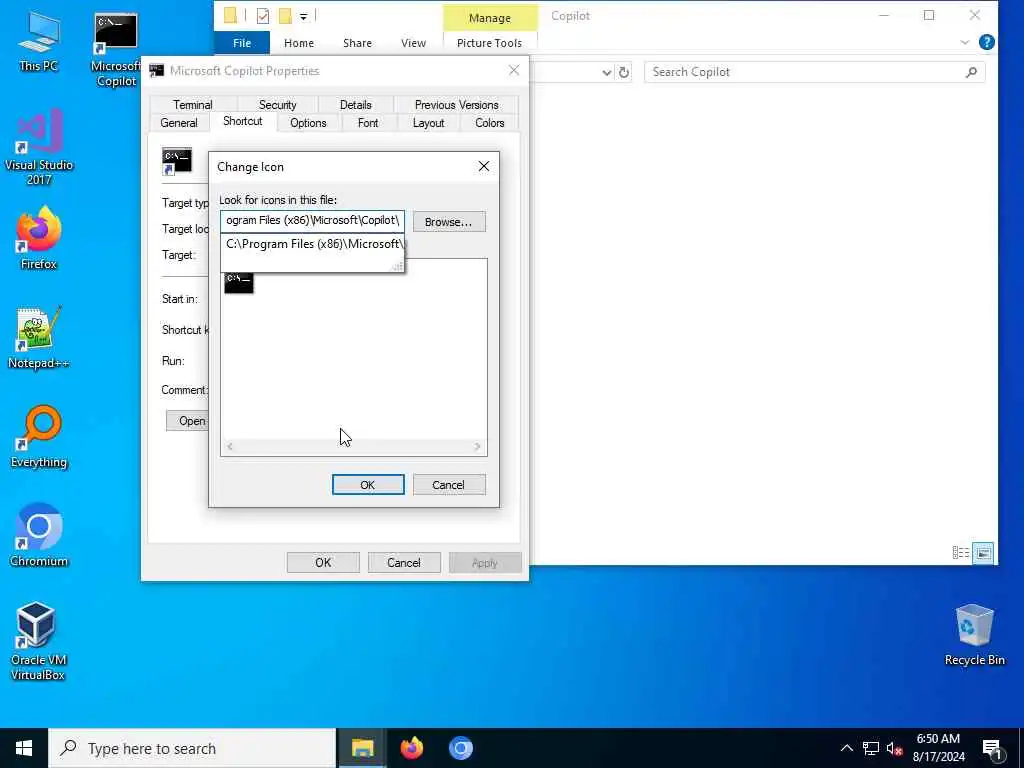This screenshot has width=1024, height=768.
Task: Open the File menu in Explorer
Action: click(x=242, y=43)
